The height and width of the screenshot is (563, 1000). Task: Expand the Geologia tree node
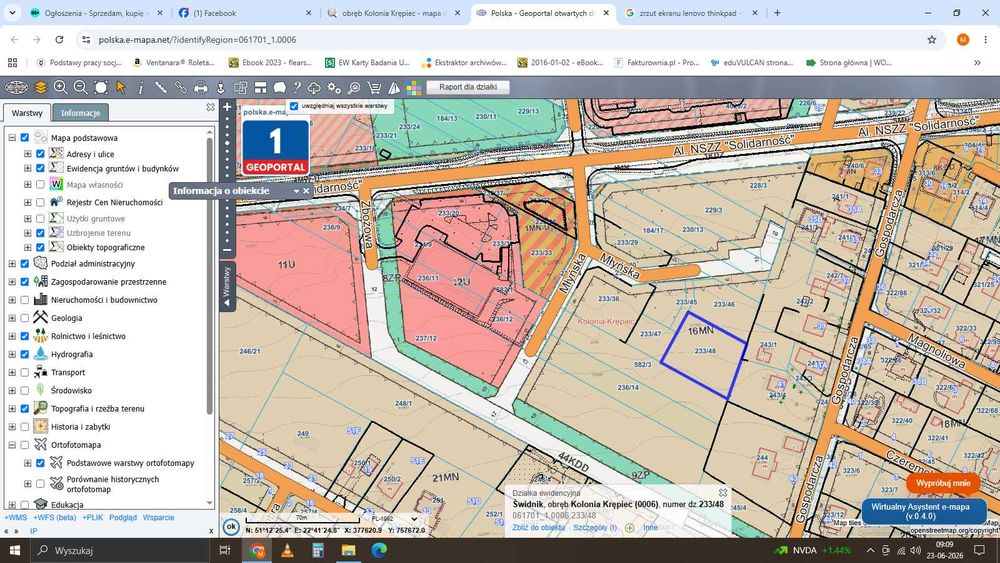[12, 318]
